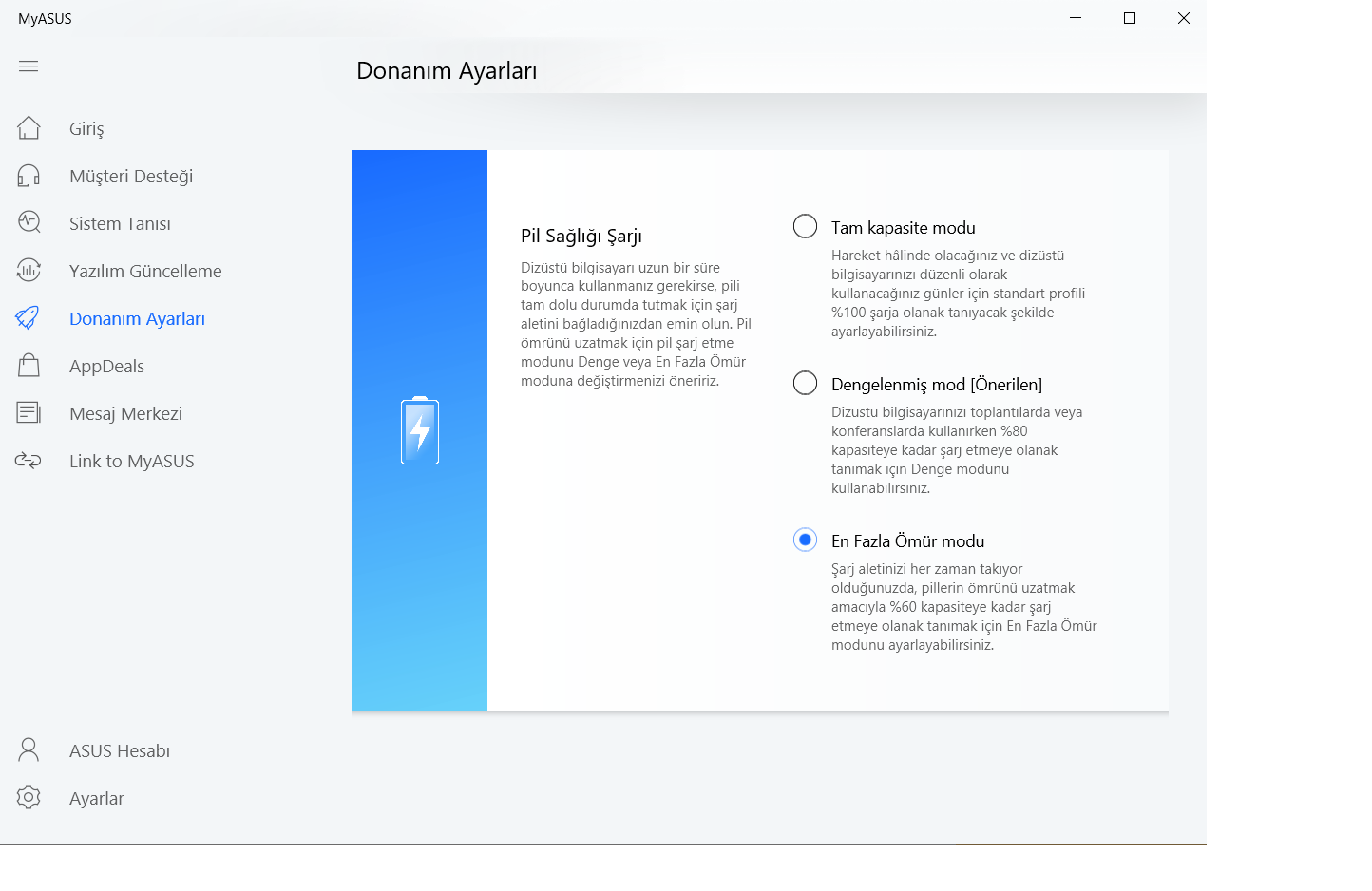Click the shopping bag icon for AppDeals

tap(29, 365)
